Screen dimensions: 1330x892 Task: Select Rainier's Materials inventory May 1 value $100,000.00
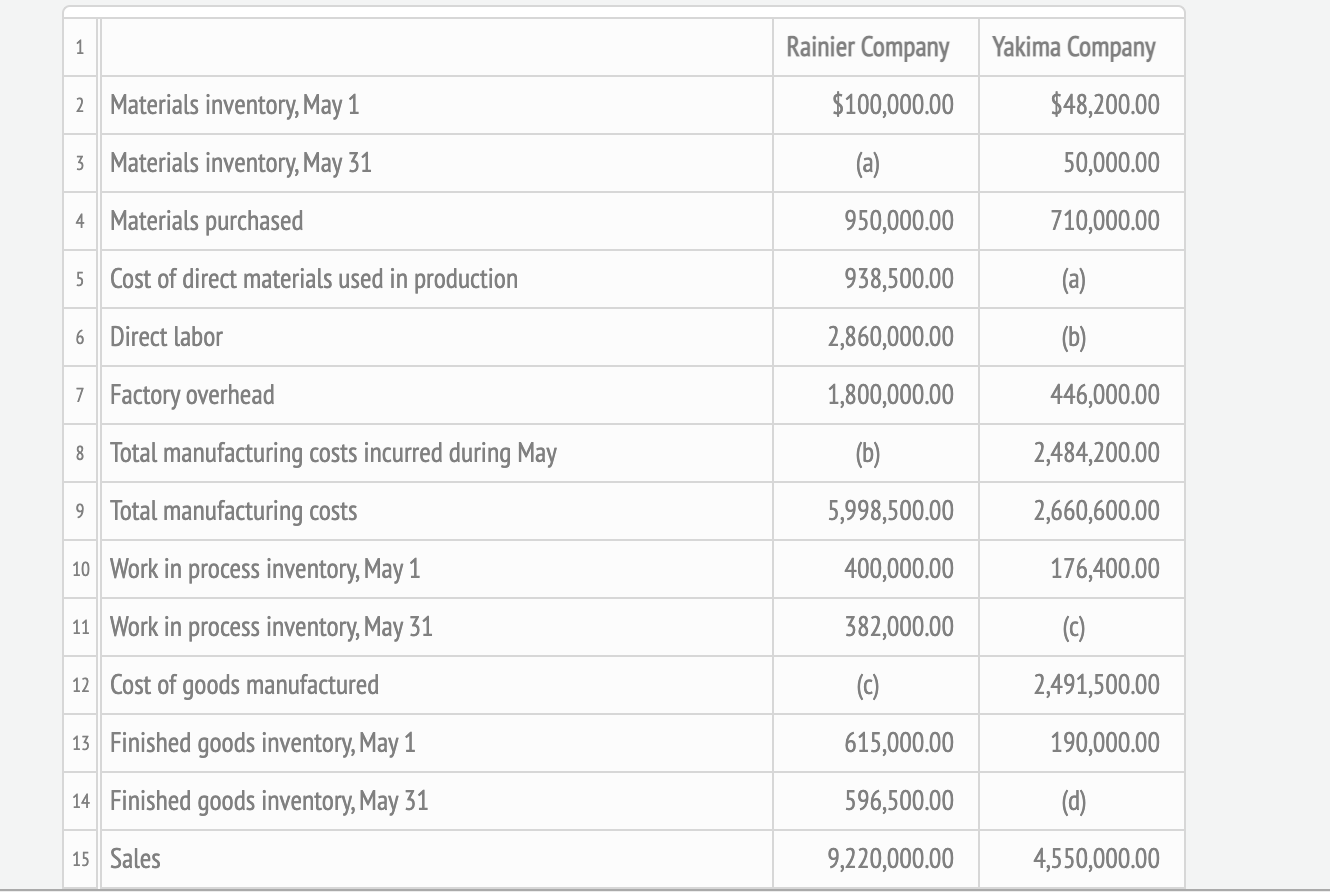893,105
